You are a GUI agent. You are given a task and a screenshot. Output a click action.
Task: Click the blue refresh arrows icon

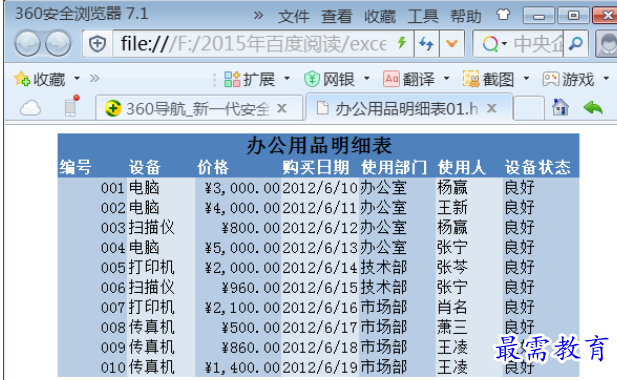426,44
